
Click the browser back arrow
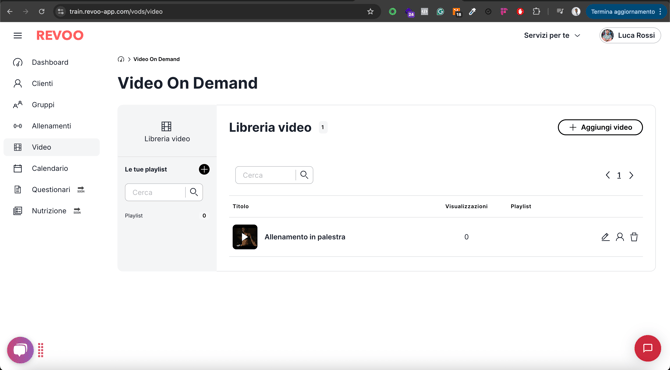10,12
